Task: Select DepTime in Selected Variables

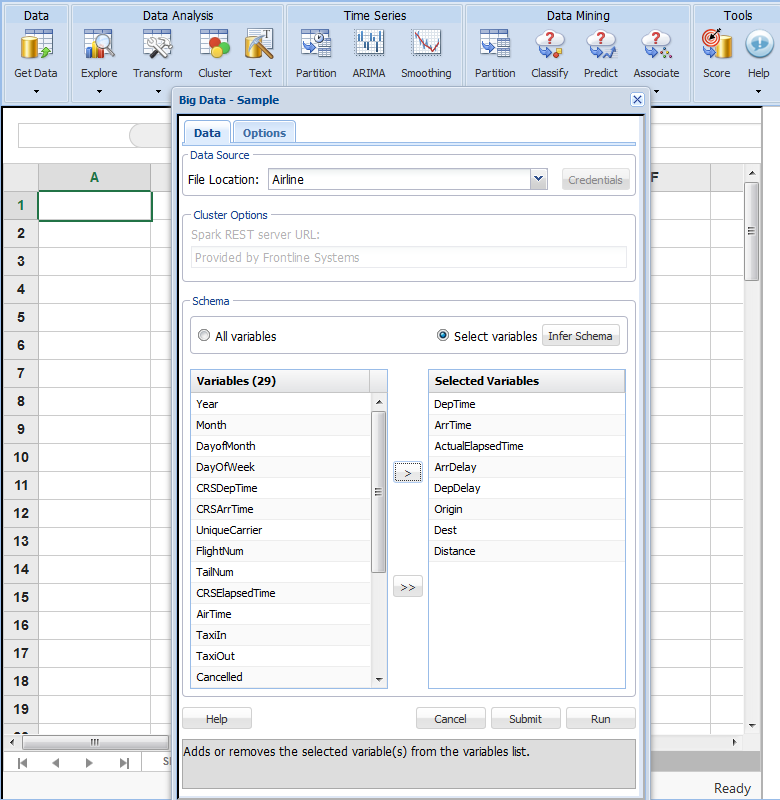Action: (x=527, y=404)
